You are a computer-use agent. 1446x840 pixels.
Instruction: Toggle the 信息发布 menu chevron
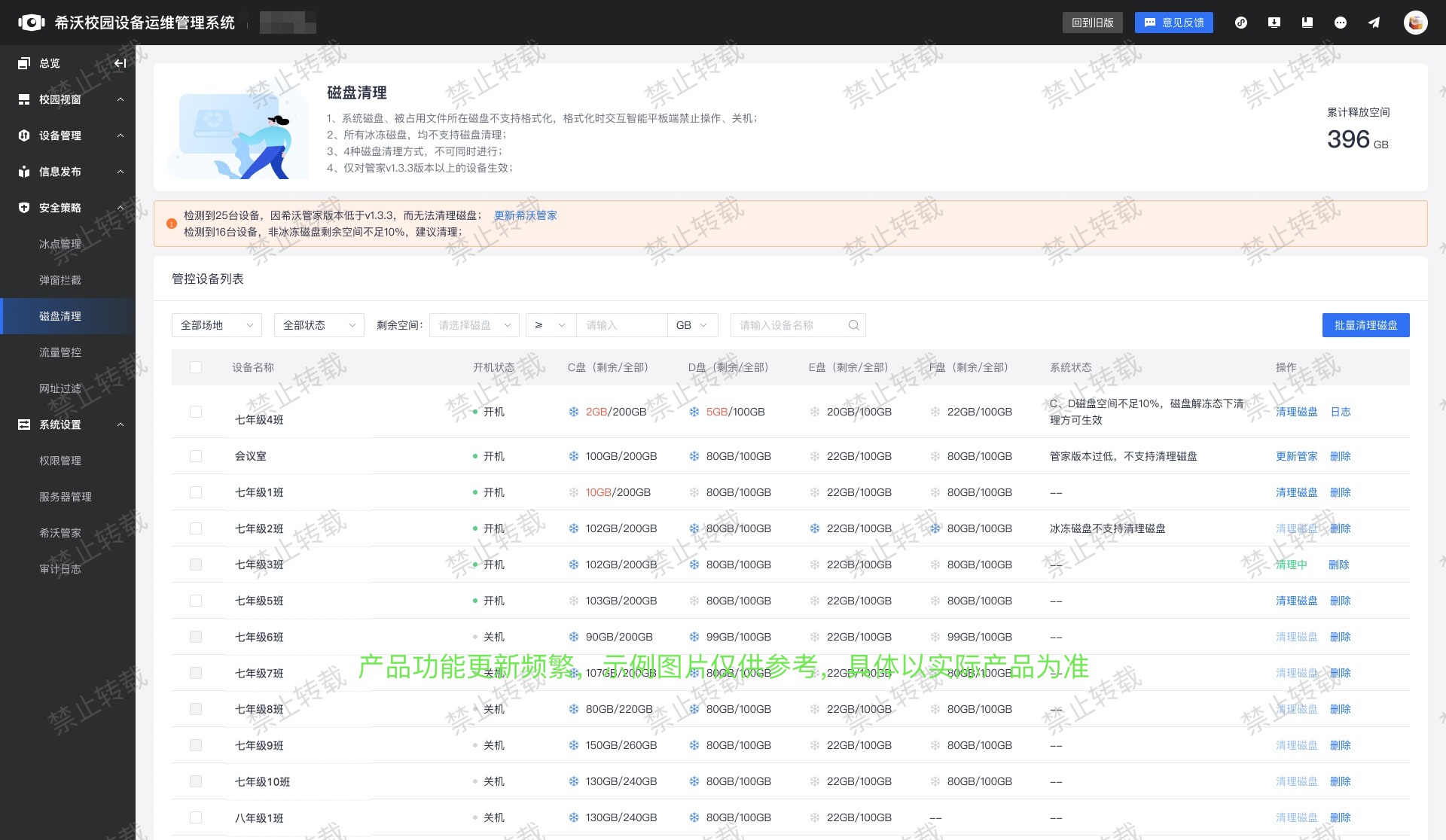120,172
